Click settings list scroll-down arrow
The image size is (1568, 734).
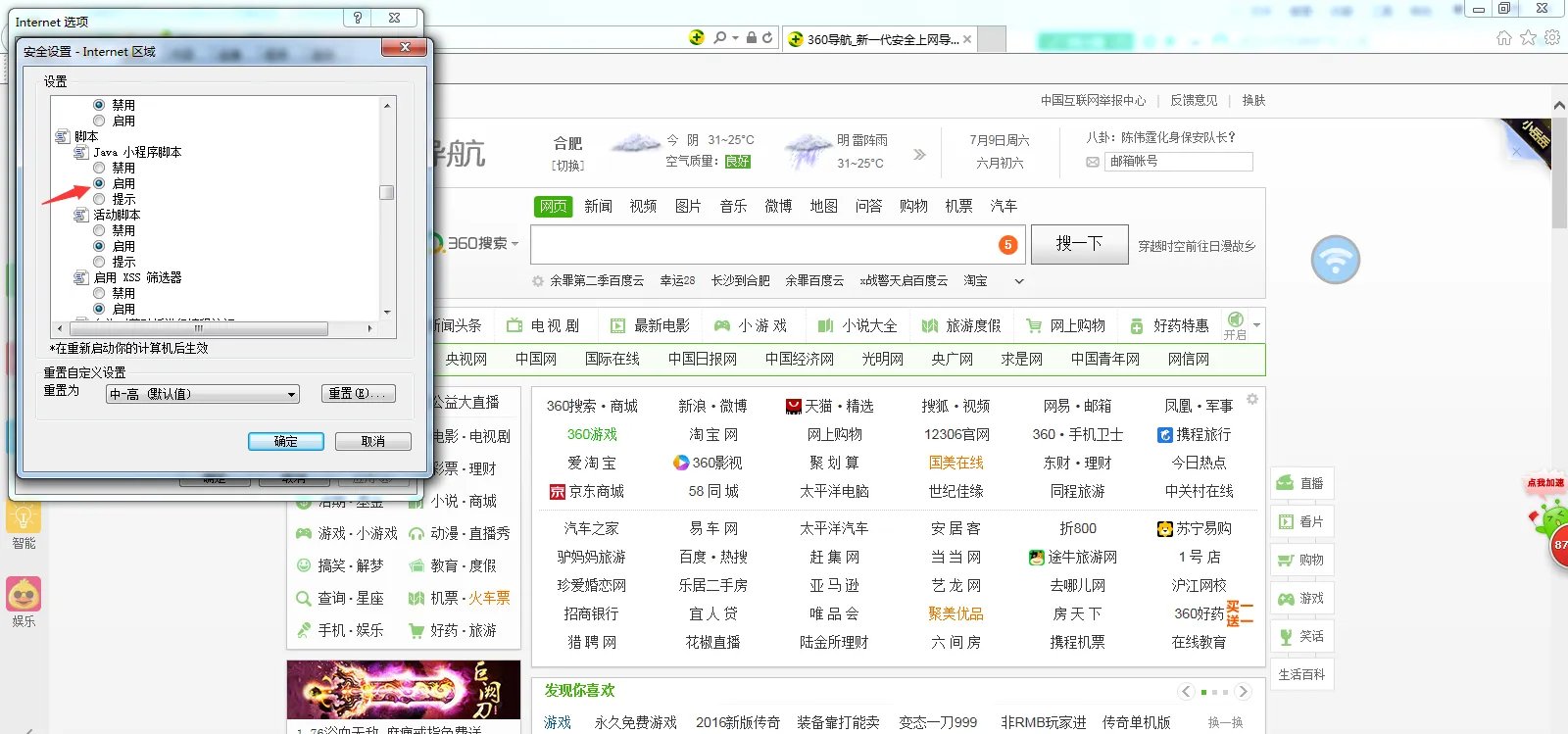click(387, 313)
